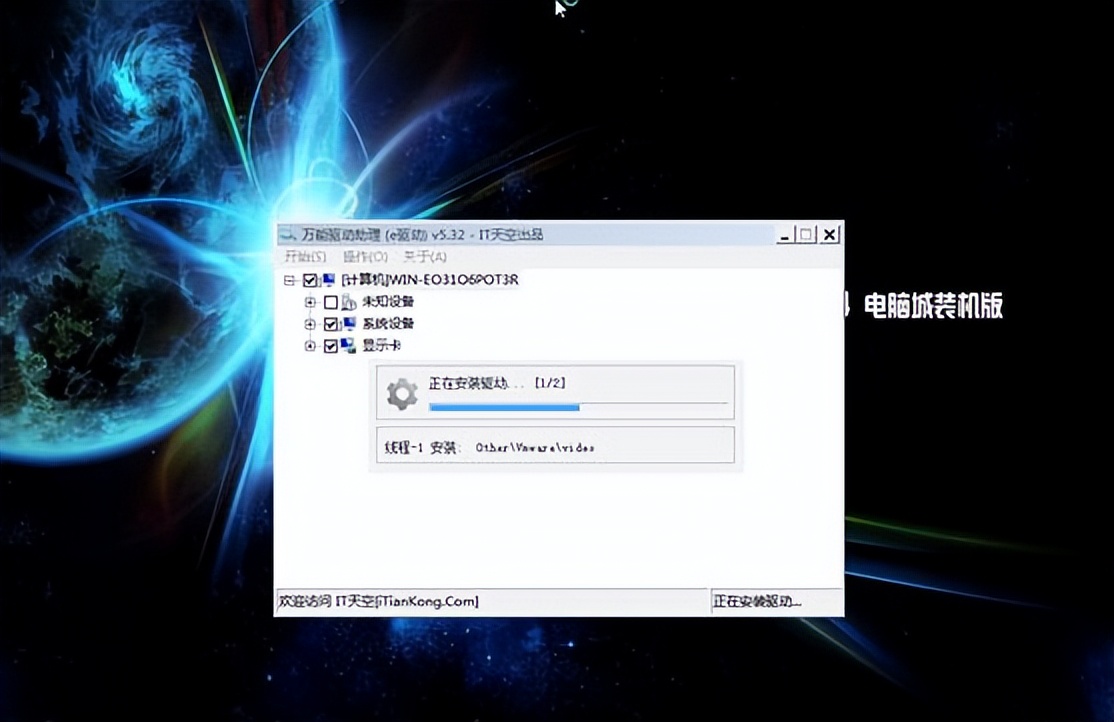Uncheck the root computer checkbox

pos(310,280)
